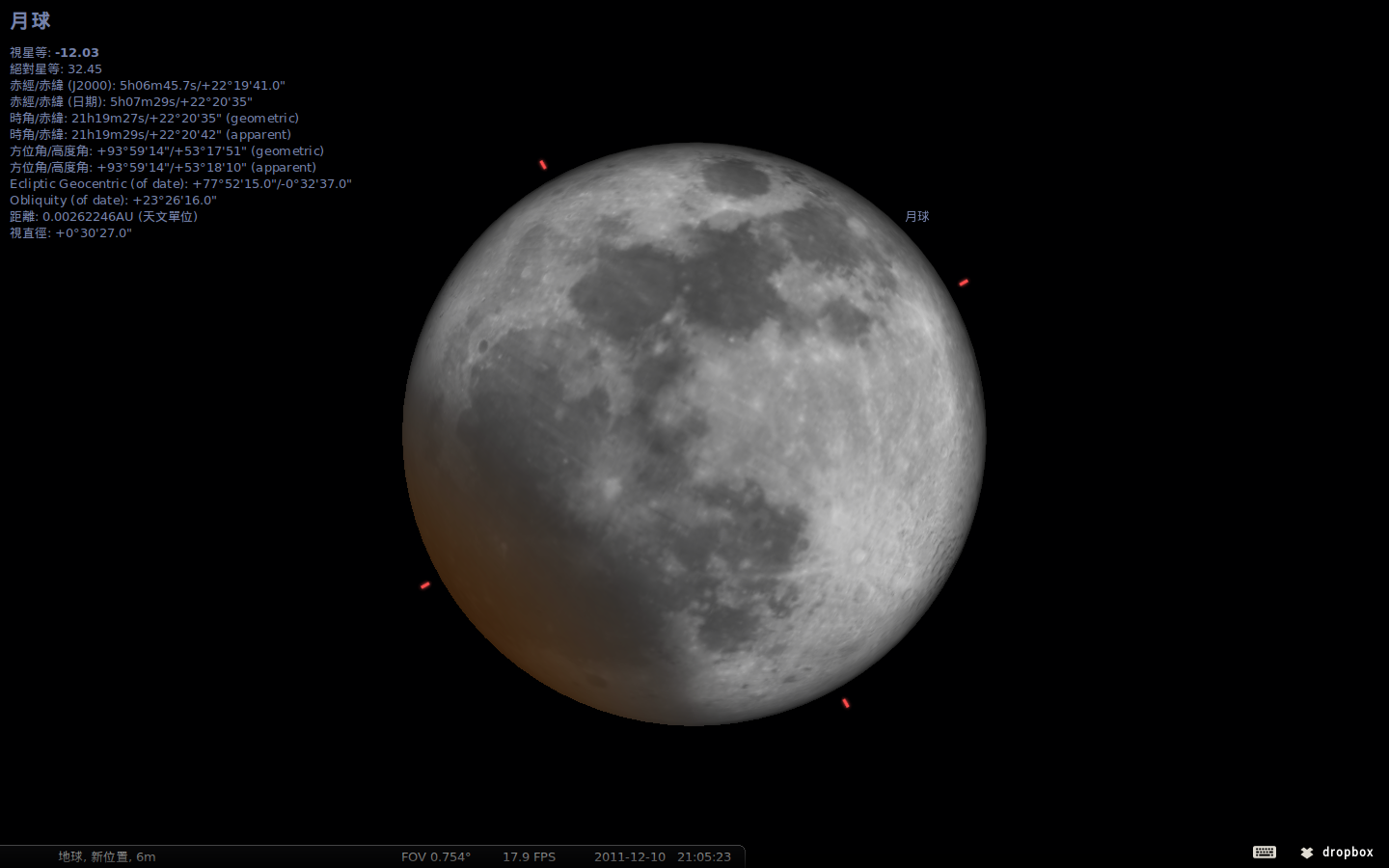Click the dropbox label in the tray
1389x868 pixels.
tap(1348, 852)
